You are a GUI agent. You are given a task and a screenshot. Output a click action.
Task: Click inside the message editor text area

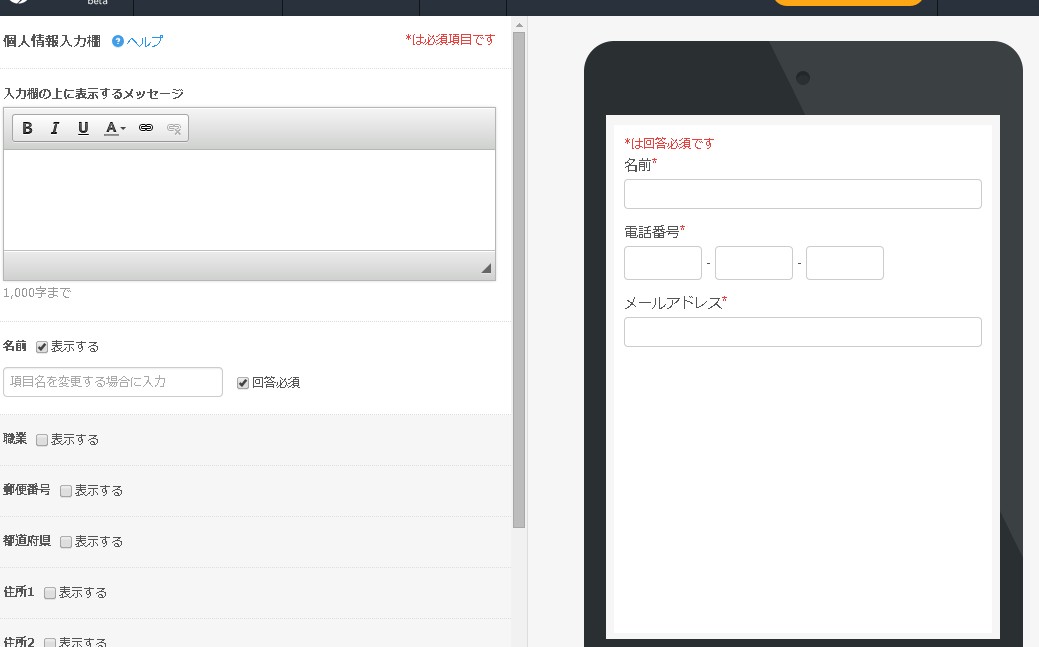point(249,200)
